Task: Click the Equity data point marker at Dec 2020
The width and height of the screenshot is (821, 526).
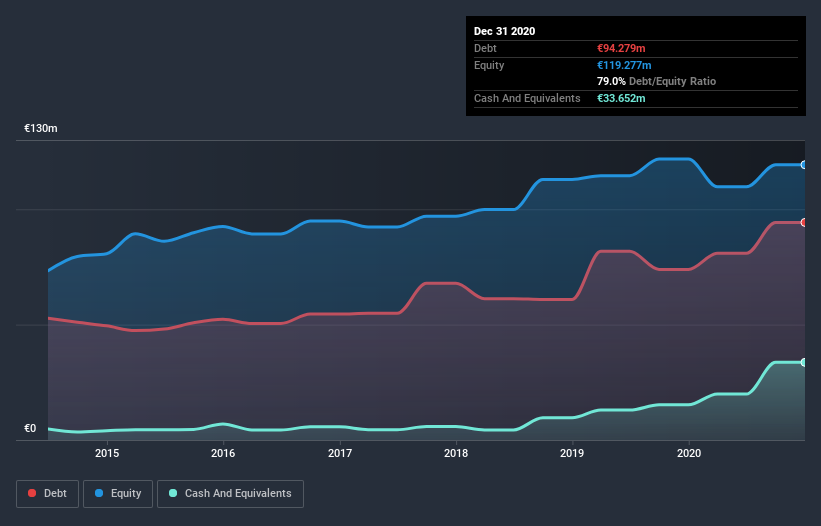Action: 804,165
